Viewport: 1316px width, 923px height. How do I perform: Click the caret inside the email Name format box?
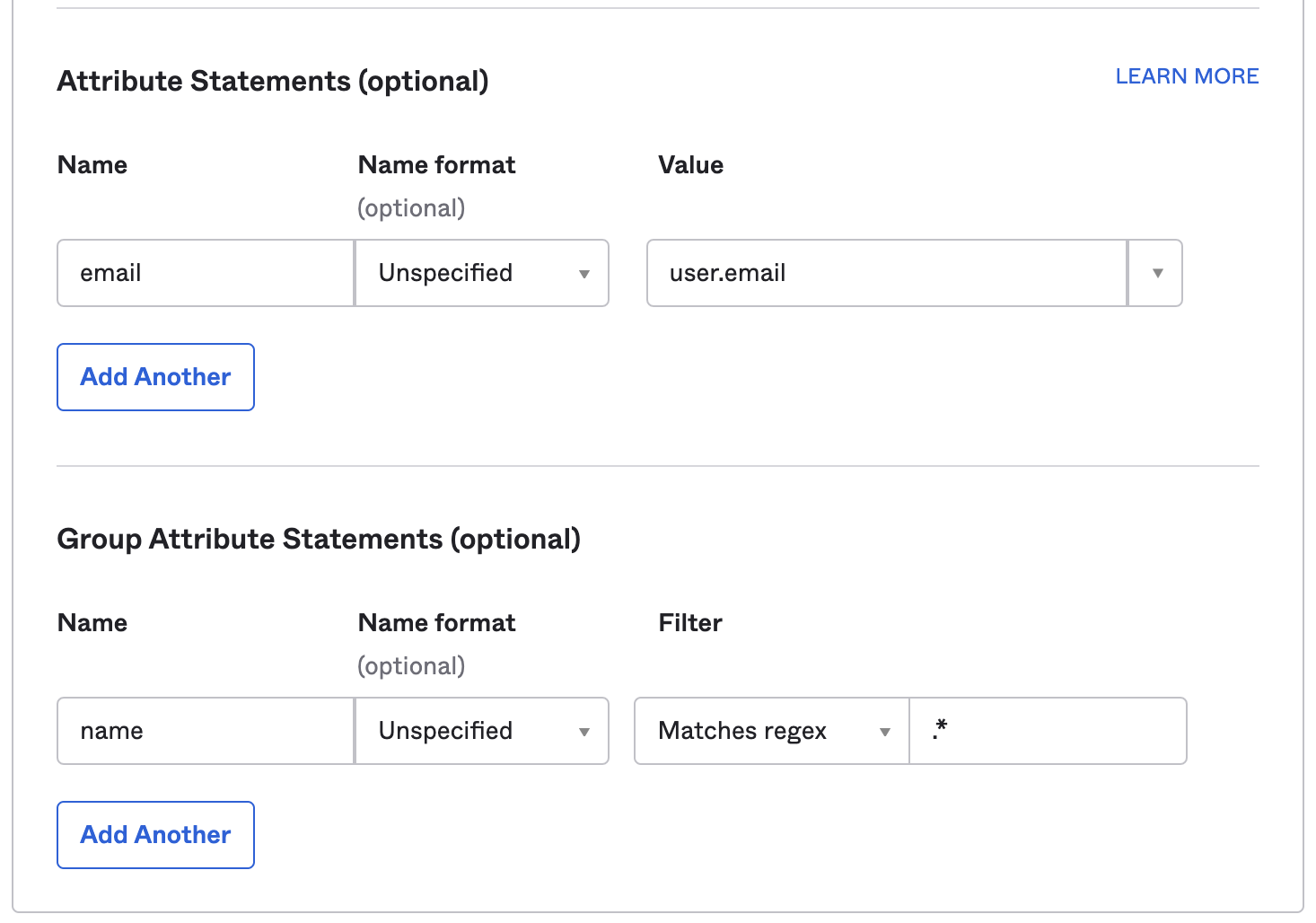pos(585,273)
